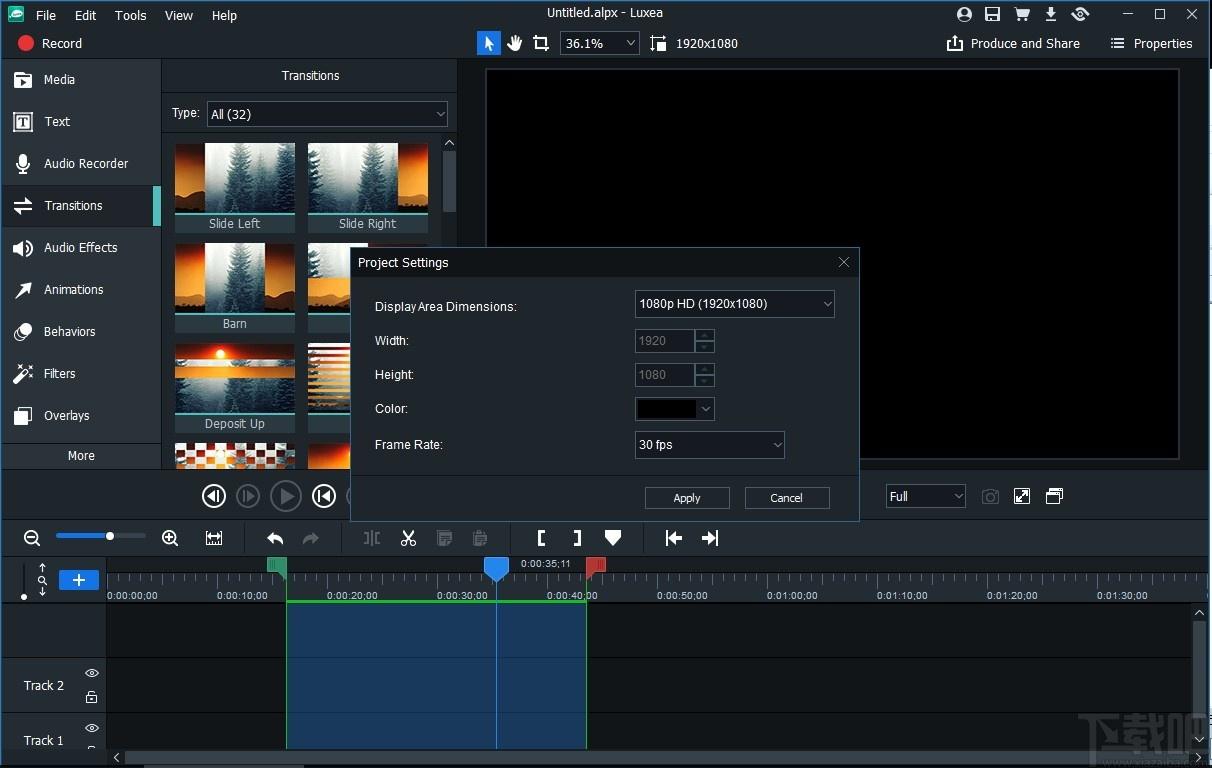Play the preview

point(286,496)
